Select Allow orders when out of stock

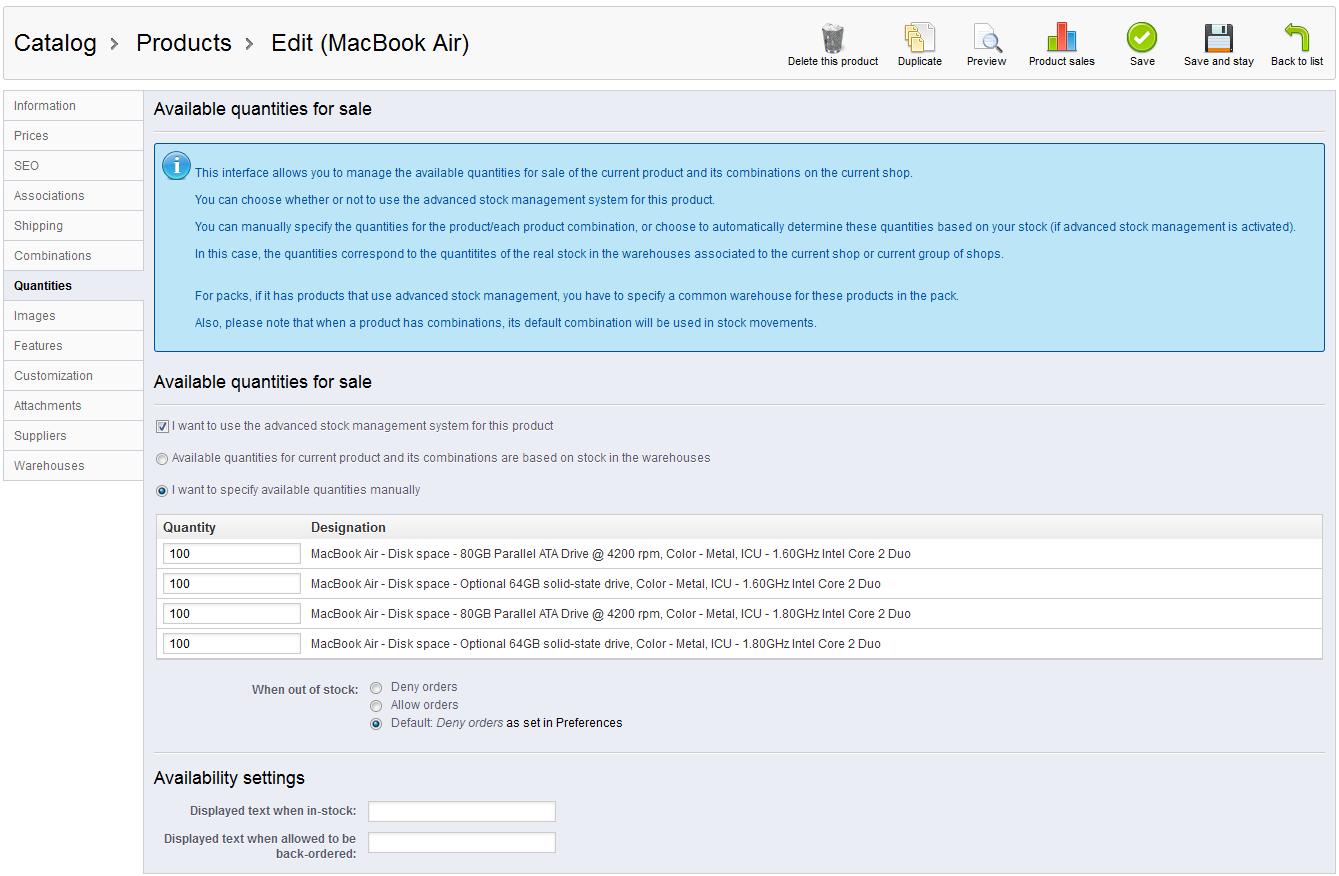pyautogui.click(x=376, y=706)
